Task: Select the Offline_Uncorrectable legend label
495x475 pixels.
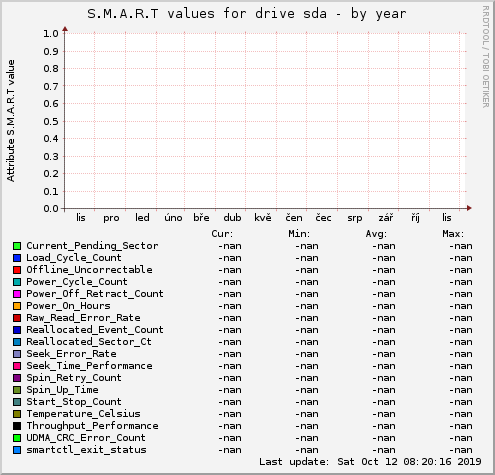Action: pos(89,270)
